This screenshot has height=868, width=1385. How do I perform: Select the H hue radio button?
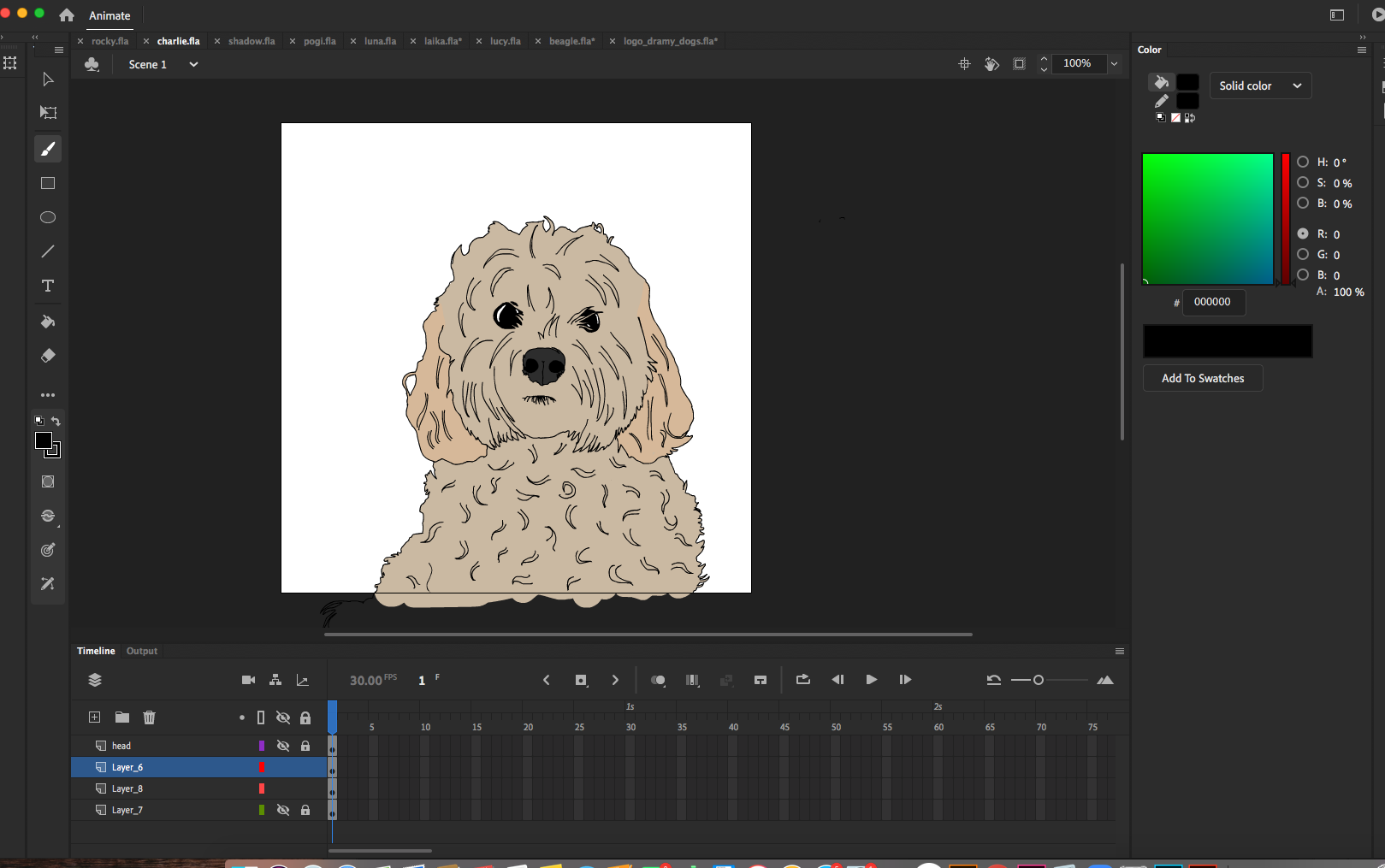point(1303,162)
